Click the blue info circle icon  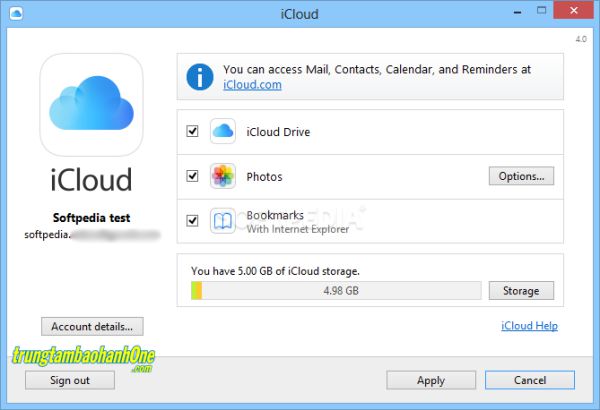[200, 77]
